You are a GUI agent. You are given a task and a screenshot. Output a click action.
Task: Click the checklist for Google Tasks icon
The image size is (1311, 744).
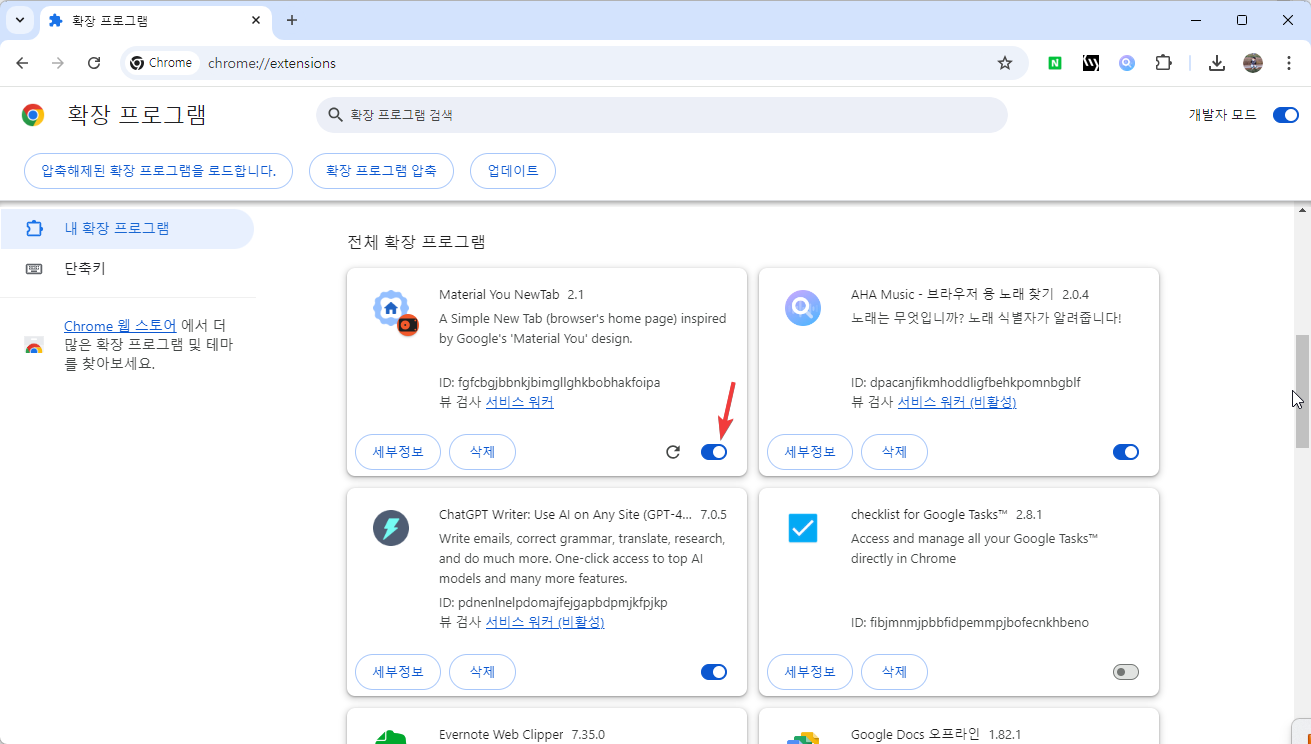click(803, 528)
